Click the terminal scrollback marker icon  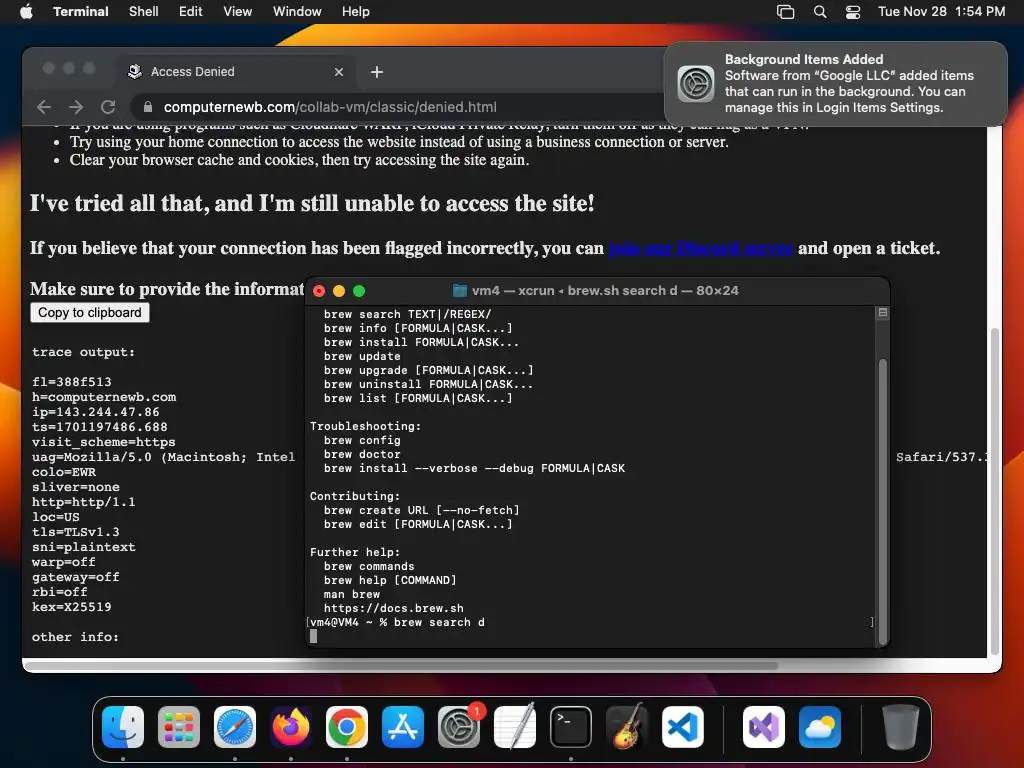[883, 313]
